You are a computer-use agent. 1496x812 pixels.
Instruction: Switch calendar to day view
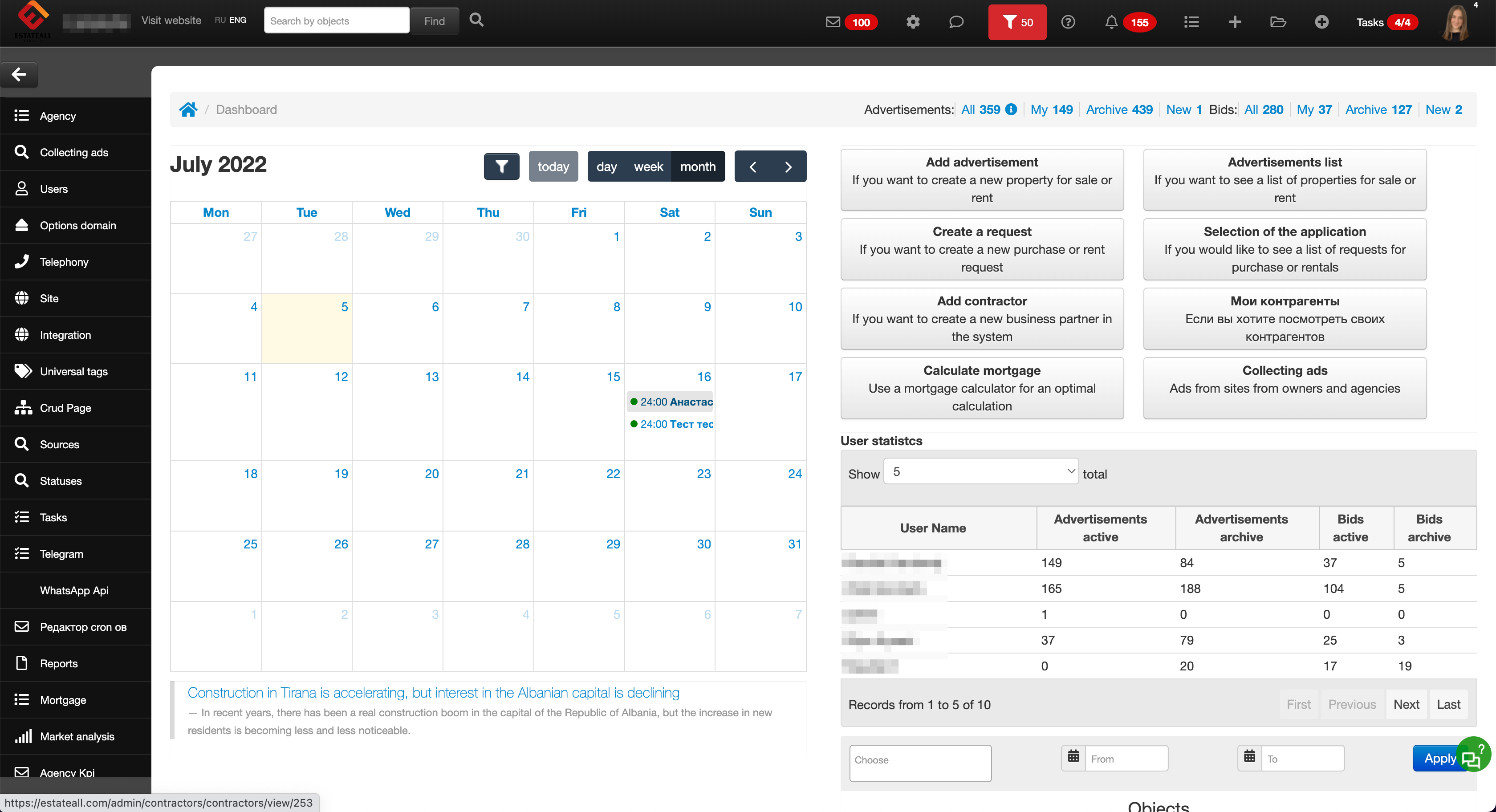click(x=606, y=166)
